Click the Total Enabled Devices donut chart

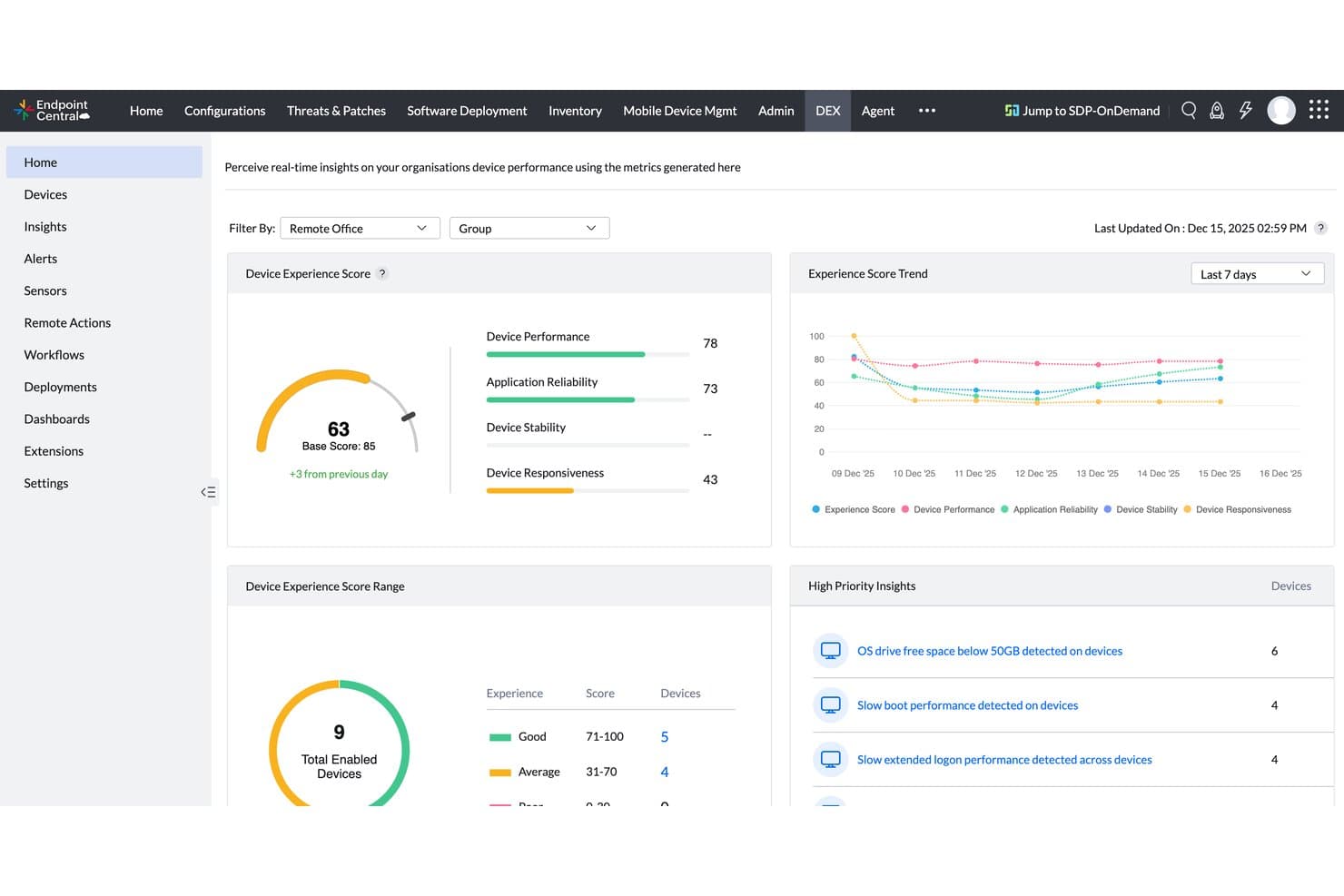point(339,744)
